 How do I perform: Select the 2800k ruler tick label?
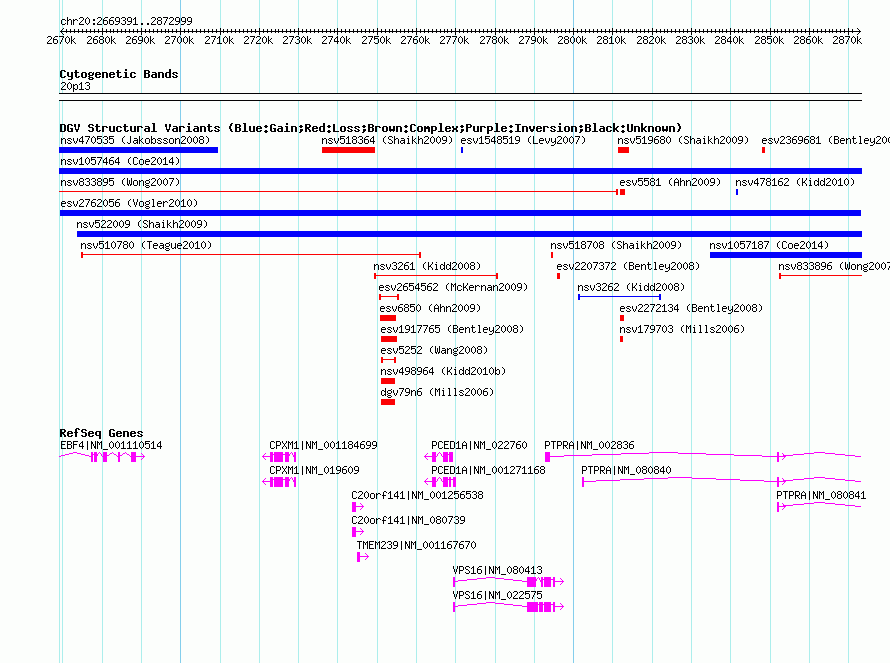pos(572,40)
